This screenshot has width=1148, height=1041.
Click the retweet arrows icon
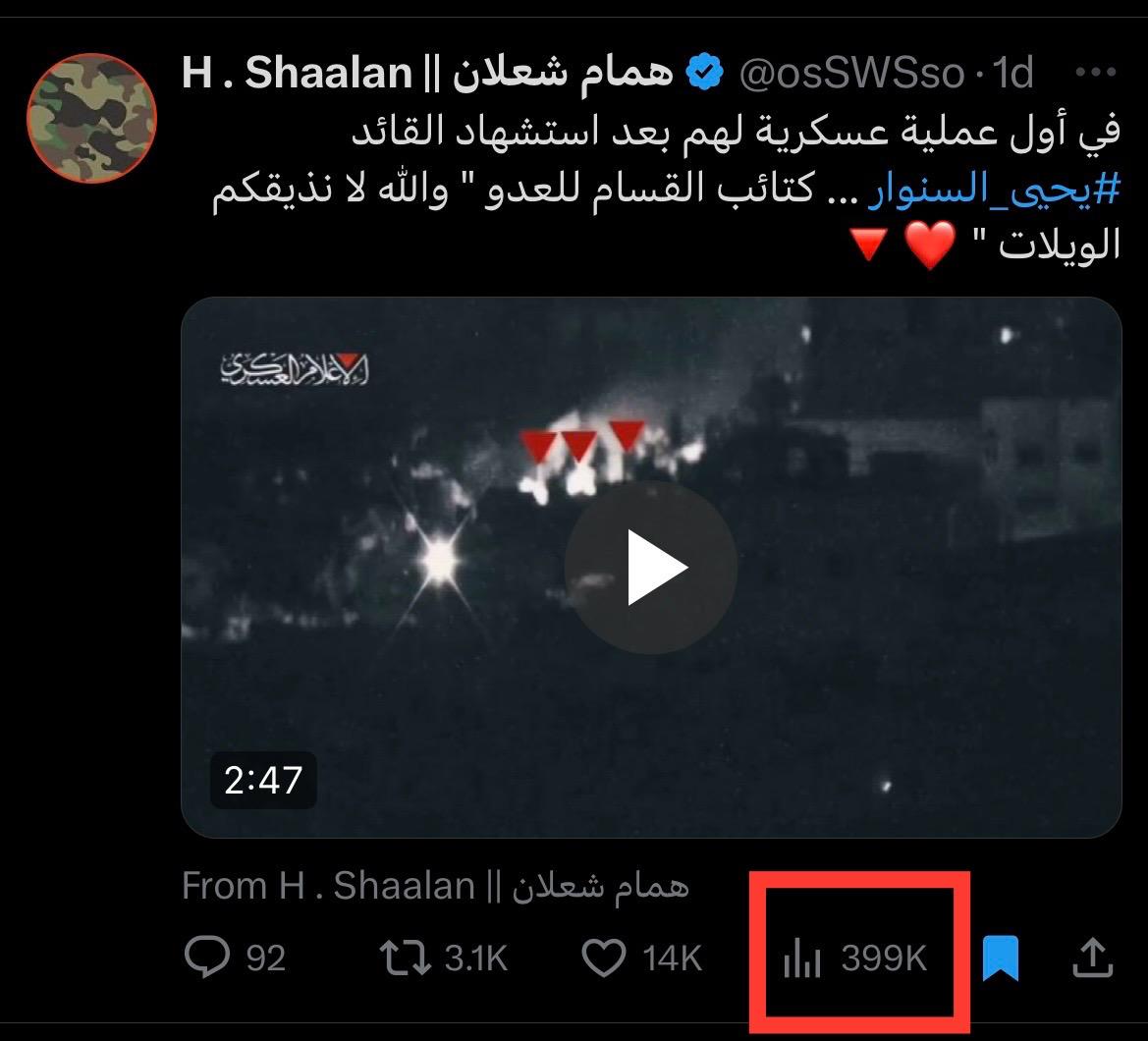tap(405, 959)
